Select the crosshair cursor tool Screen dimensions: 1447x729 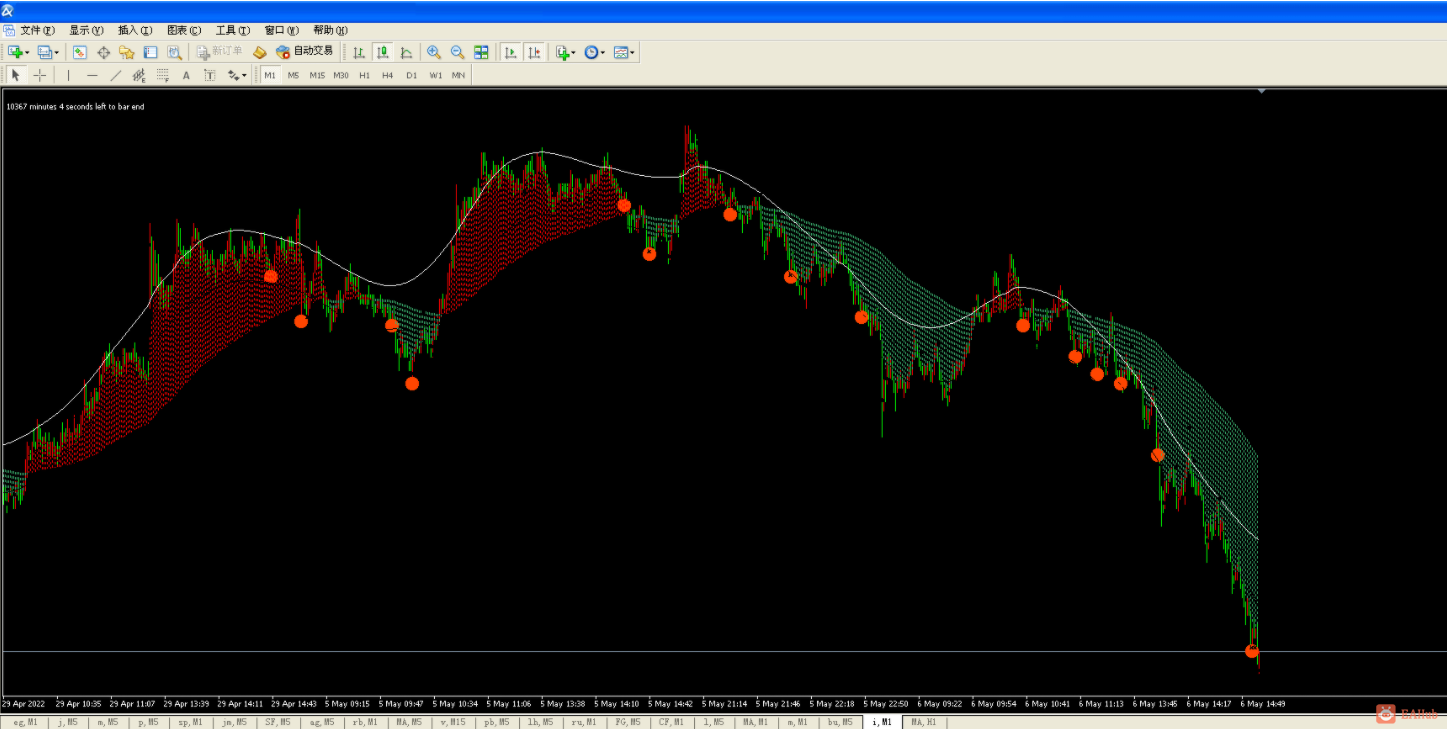[x=40, y=75]
